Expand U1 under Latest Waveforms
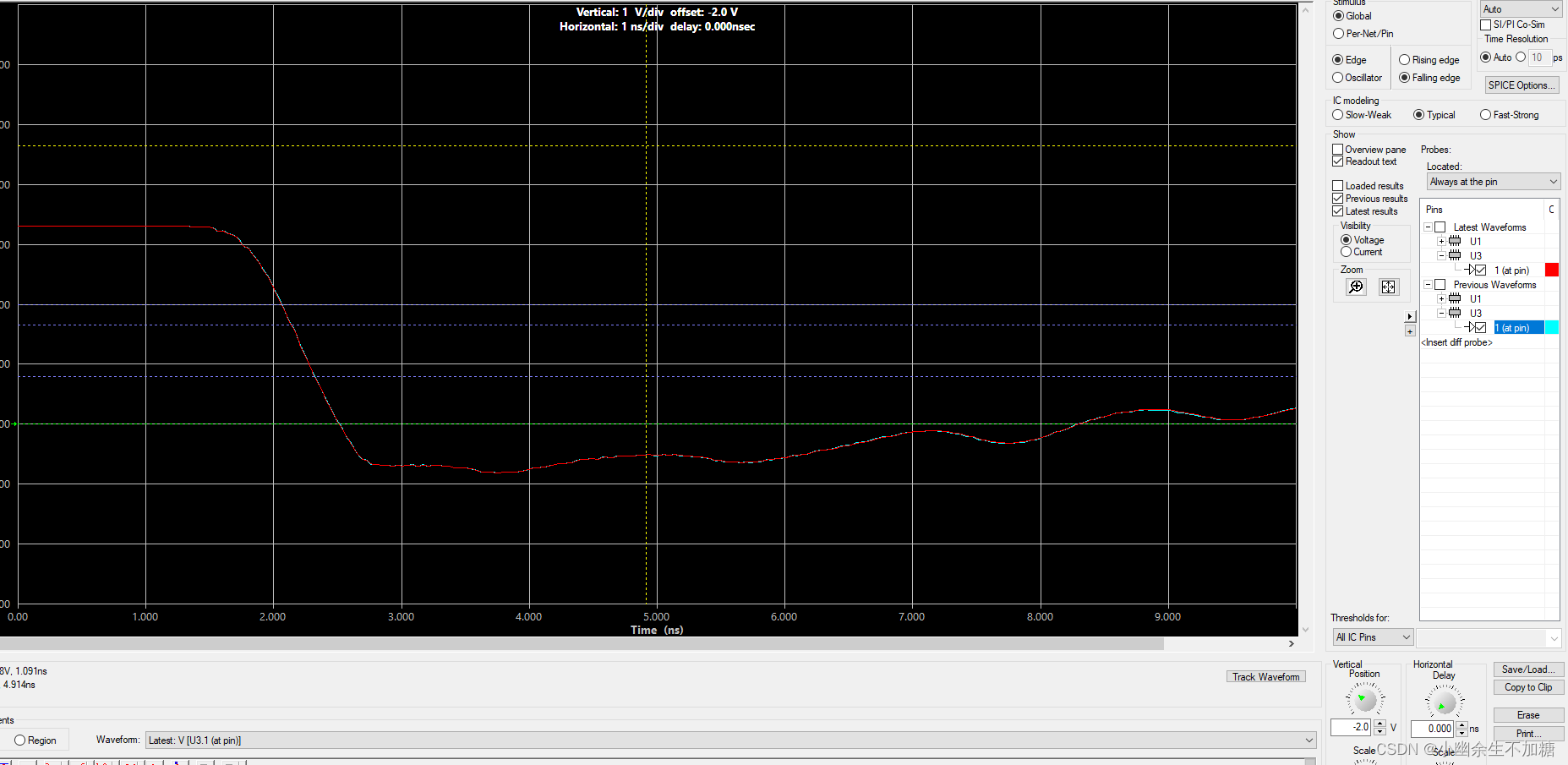Viewport: 1568px width, 765px height. point(1442,241)
